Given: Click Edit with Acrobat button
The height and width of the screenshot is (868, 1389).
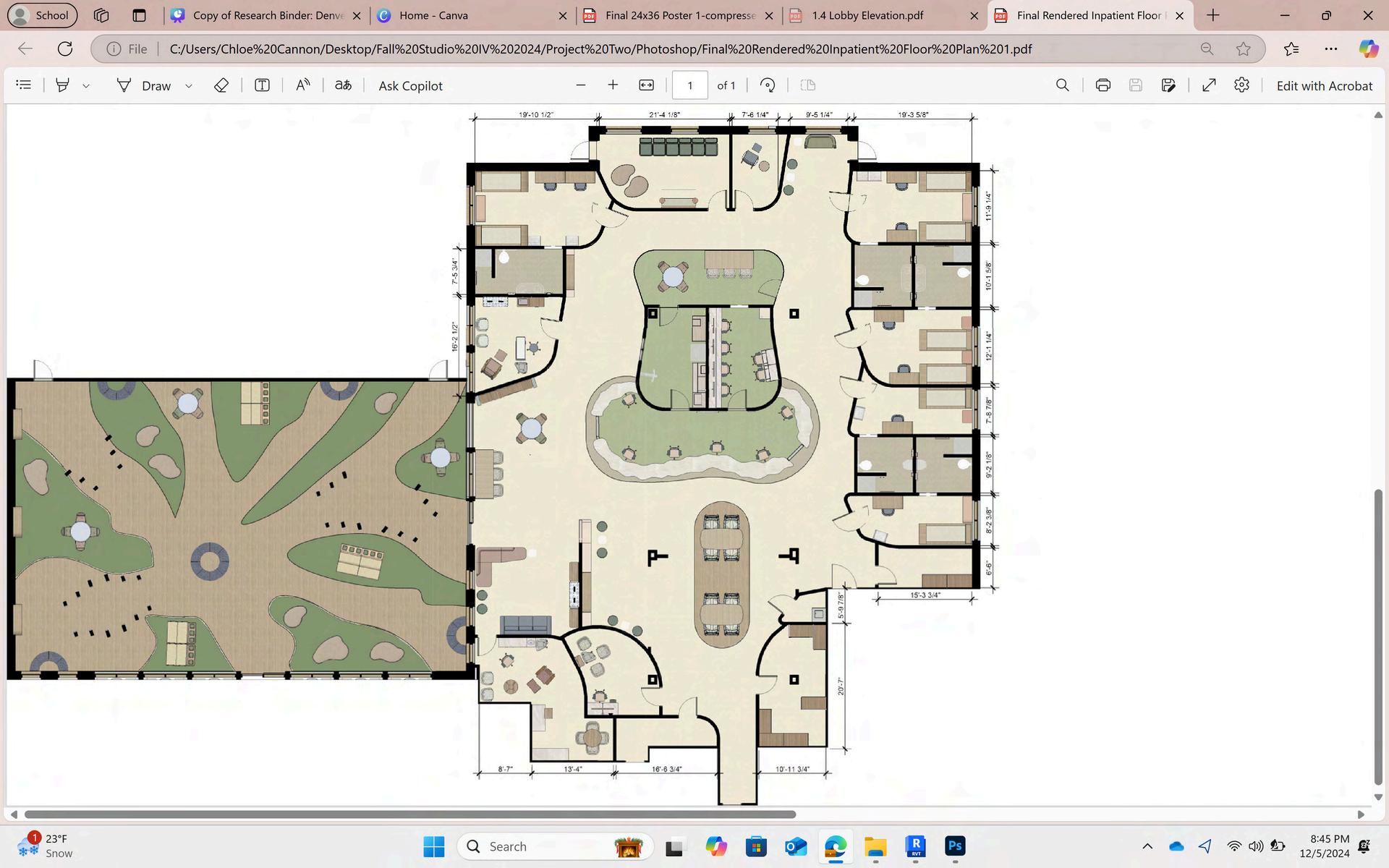Looking at the screenshot, I should (x=1323, y=85).
